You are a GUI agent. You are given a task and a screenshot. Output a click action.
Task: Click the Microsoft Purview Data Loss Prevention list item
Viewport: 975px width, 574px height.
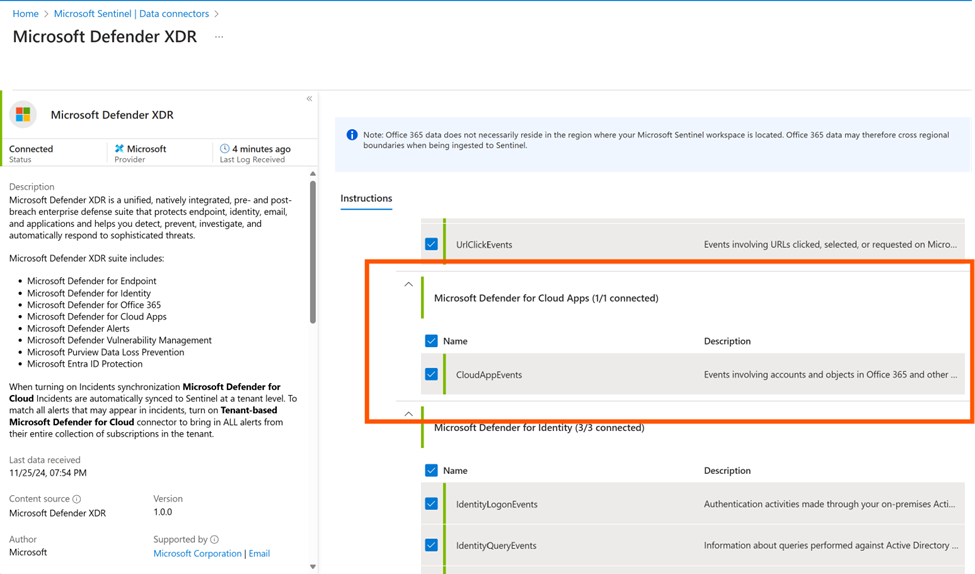coord(105,352)
